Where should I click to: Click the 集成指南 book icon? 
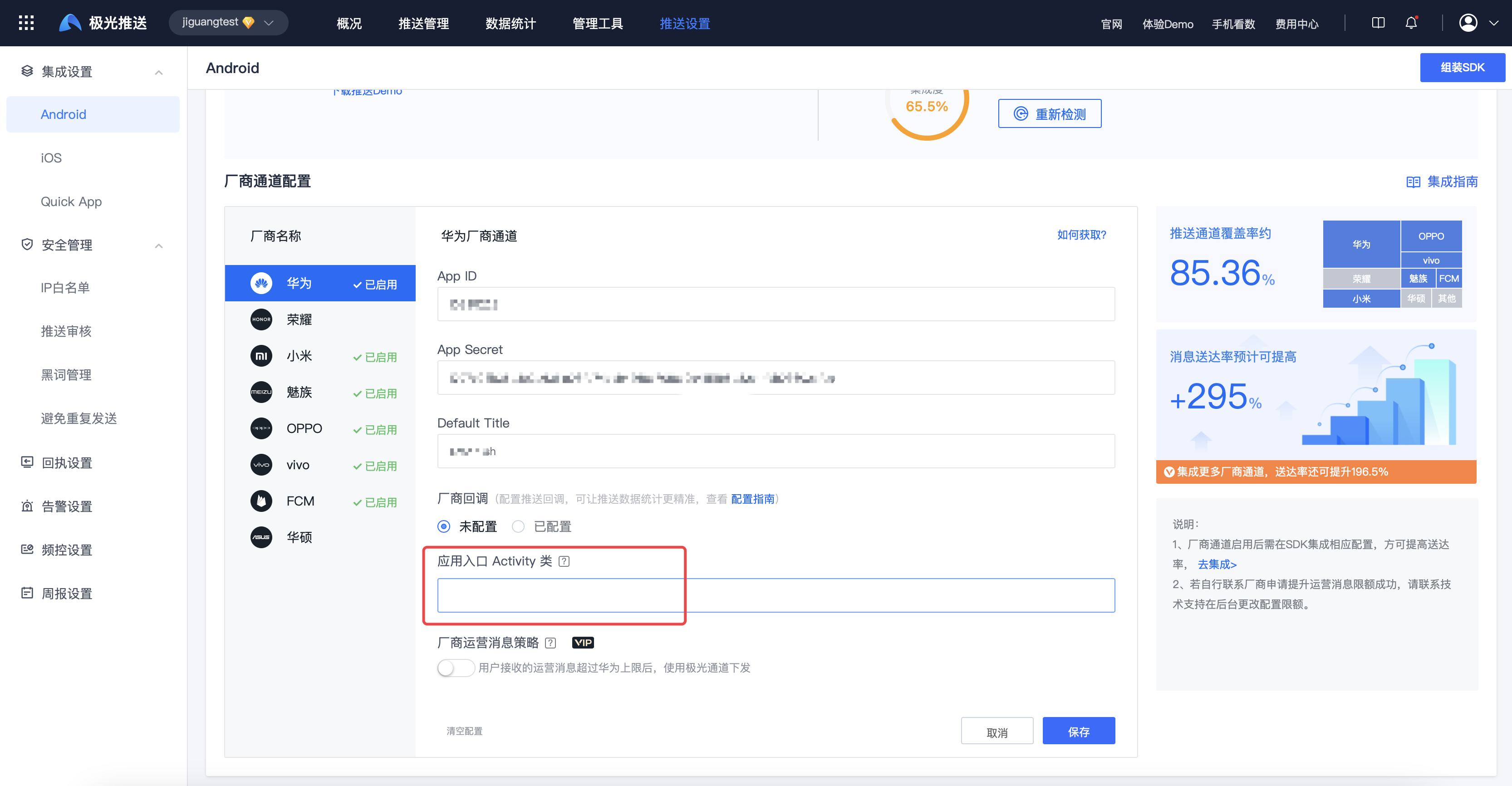click(x=1413, y=182)
